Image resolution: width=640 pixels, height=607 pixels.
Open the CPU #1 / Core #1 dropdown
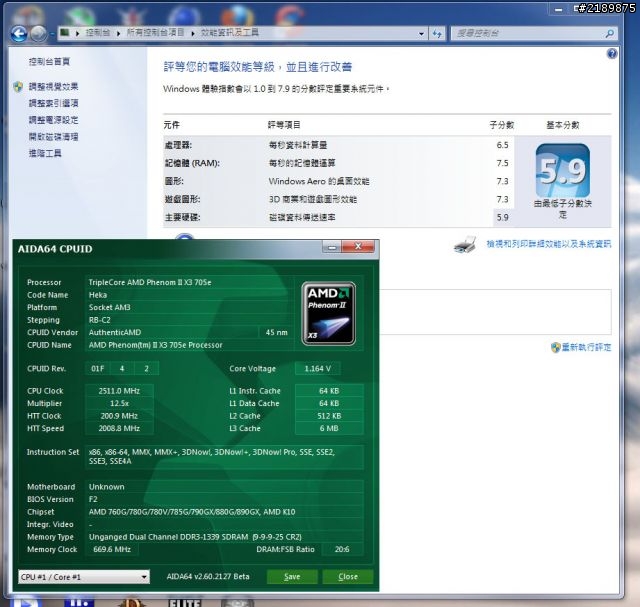[84, 577]
